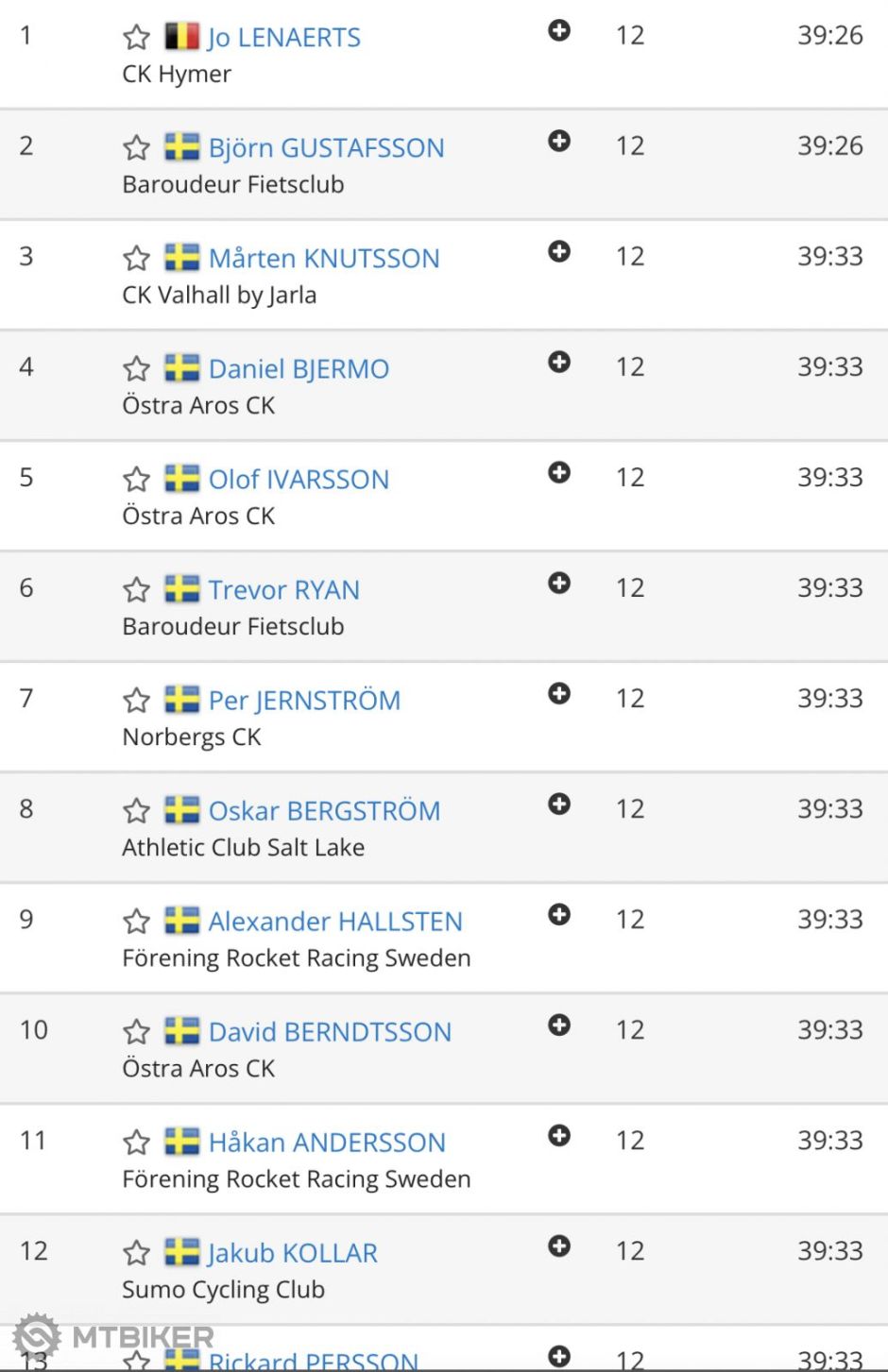
Task: Open Olof IVARSSON rider profile
Action: pyautogui.click(x=299, y=480)
